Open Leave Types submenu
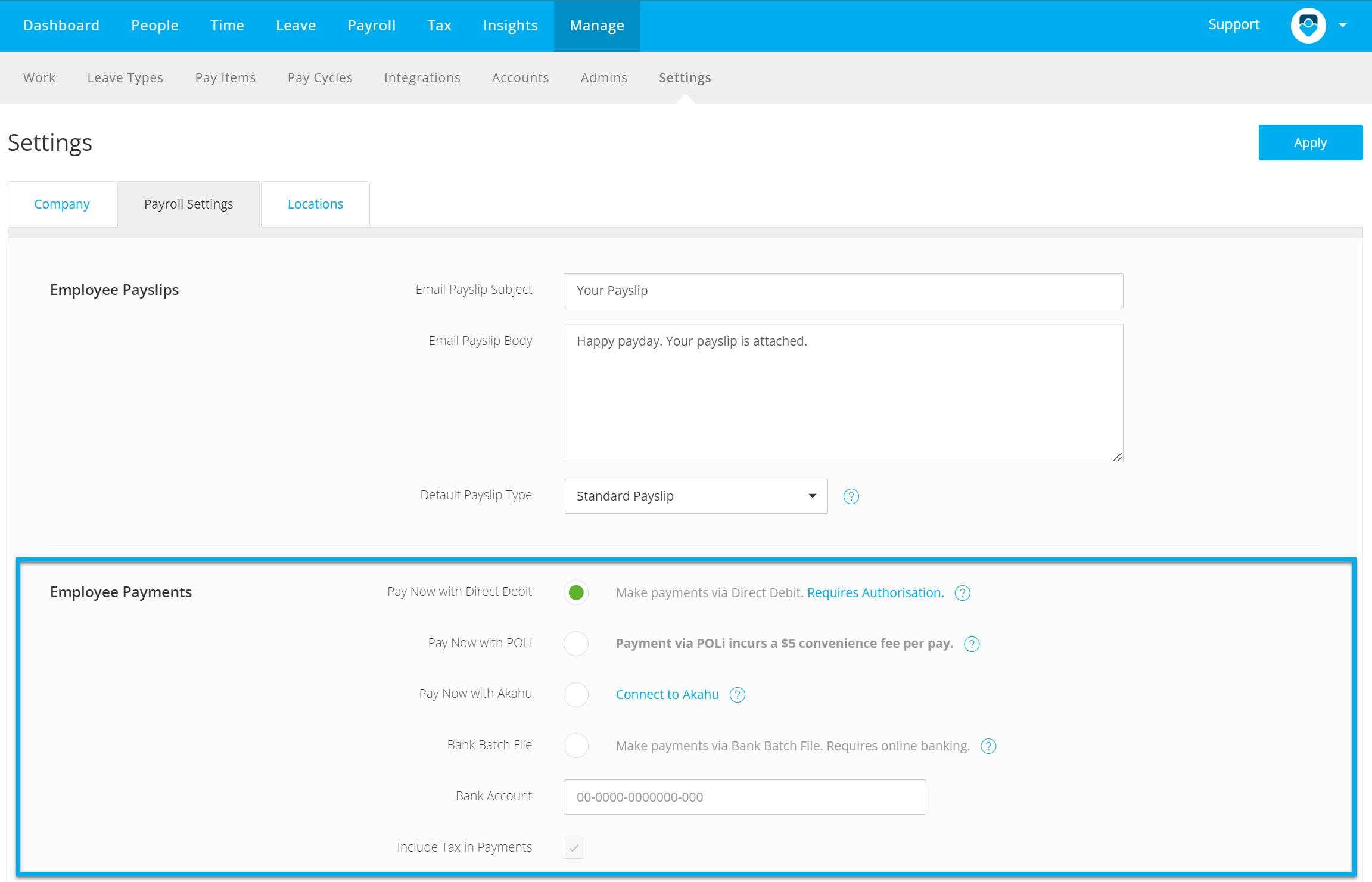1372x882 pixels. click(125, 77)
